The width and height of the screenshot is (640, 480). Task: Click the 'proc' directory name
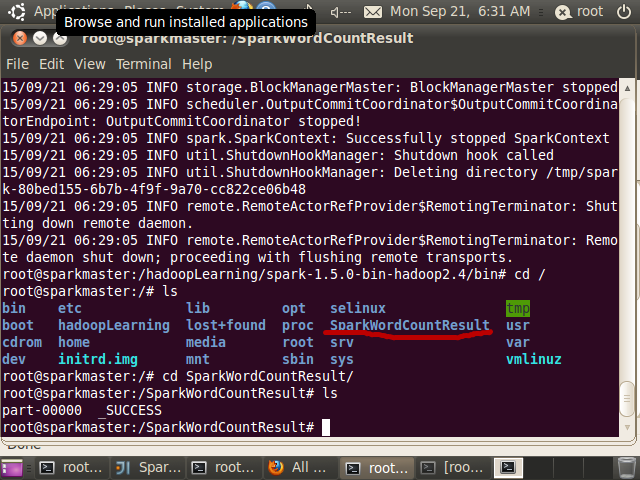tap(298, 325)
